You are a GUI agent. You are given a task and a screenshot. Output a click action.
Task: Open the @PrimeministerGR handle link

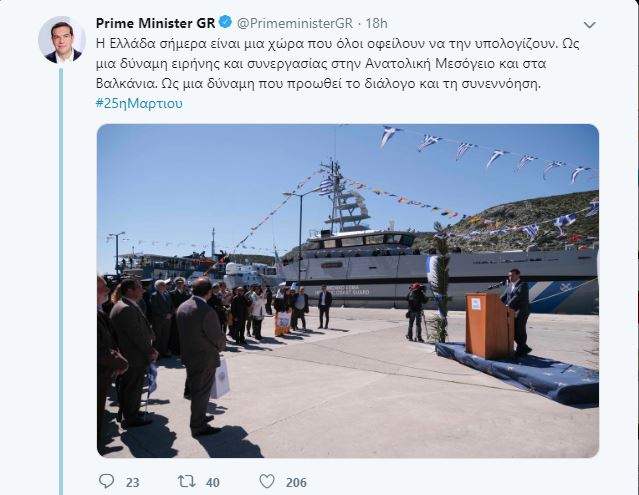point(295,23)
